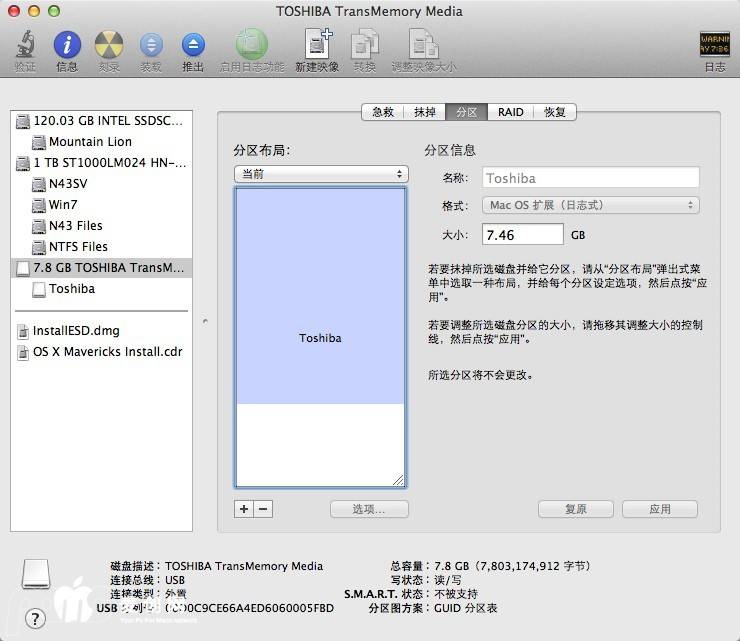The image size is (740, 641).
Task: Open the partition layout dropdown
Action: point(320,174)
